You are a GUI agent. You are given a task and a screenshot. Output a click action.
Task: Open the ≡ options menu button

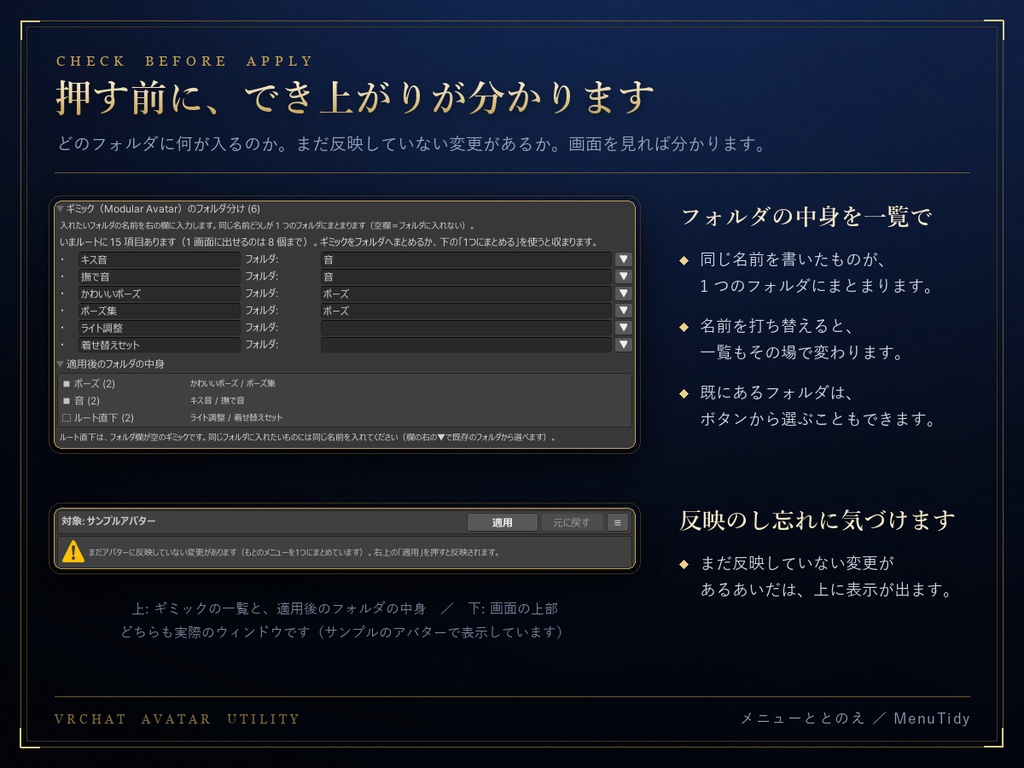618,522
